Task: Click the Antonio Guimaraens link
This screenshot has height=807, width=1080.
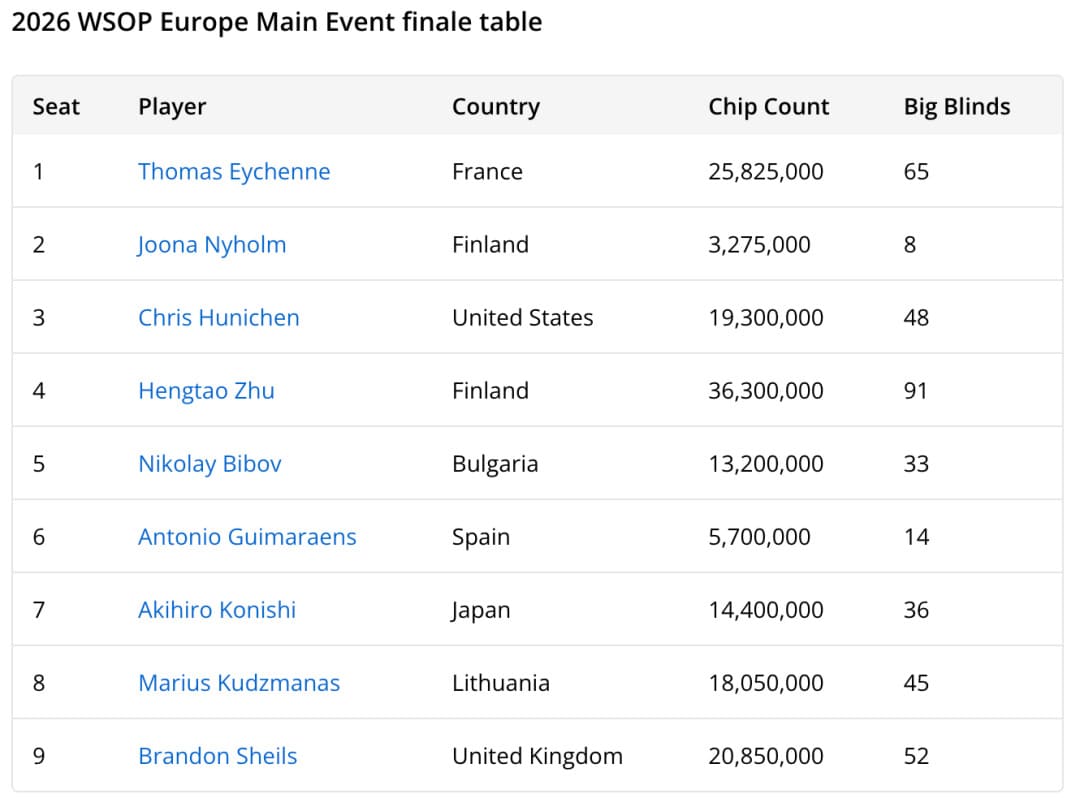Action: coord(247,537)
